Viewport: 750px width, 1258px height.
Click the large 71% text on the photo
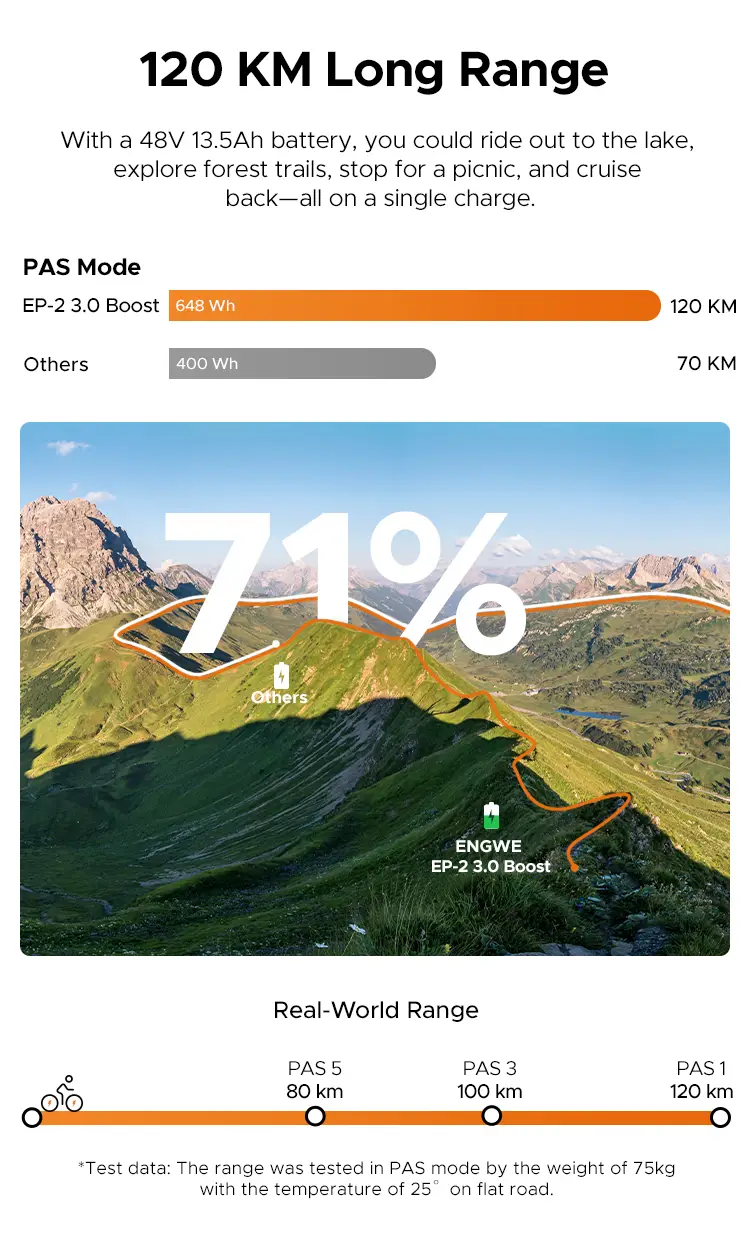[345, 585]
